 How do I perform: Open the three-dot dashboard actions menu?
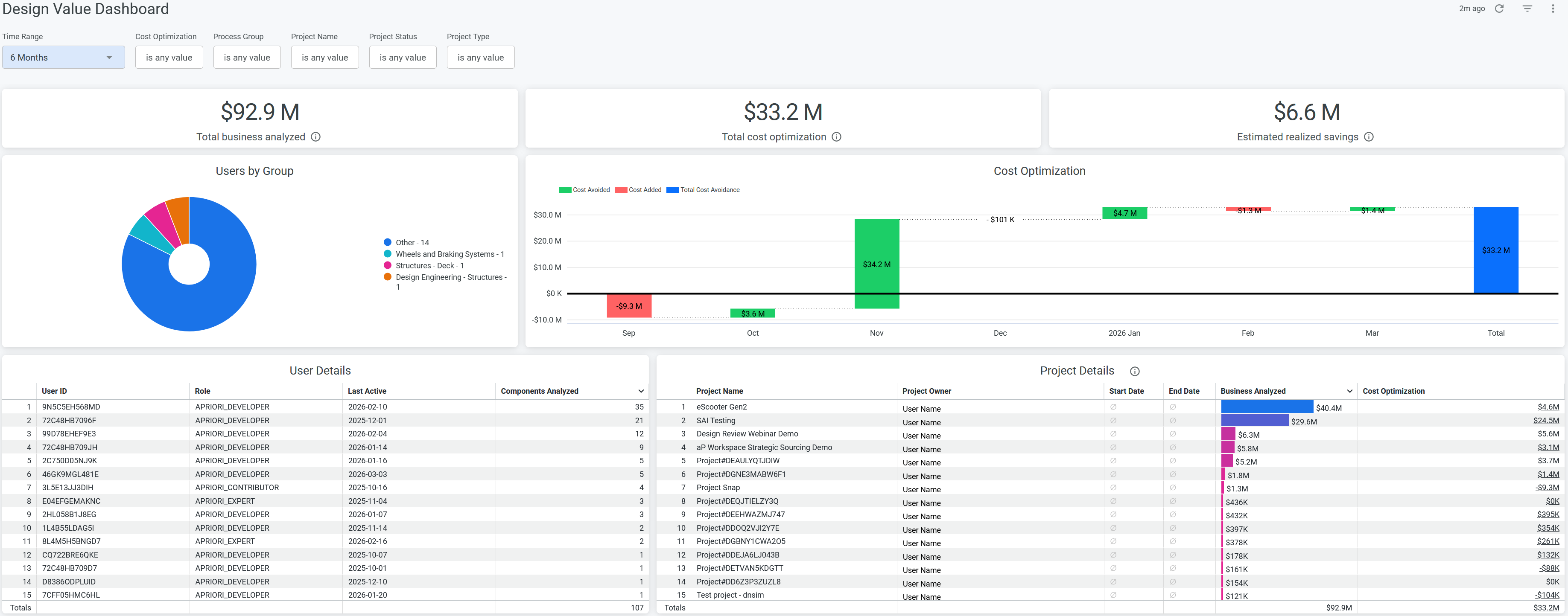pyautogui.click(x=1553, y=9)
